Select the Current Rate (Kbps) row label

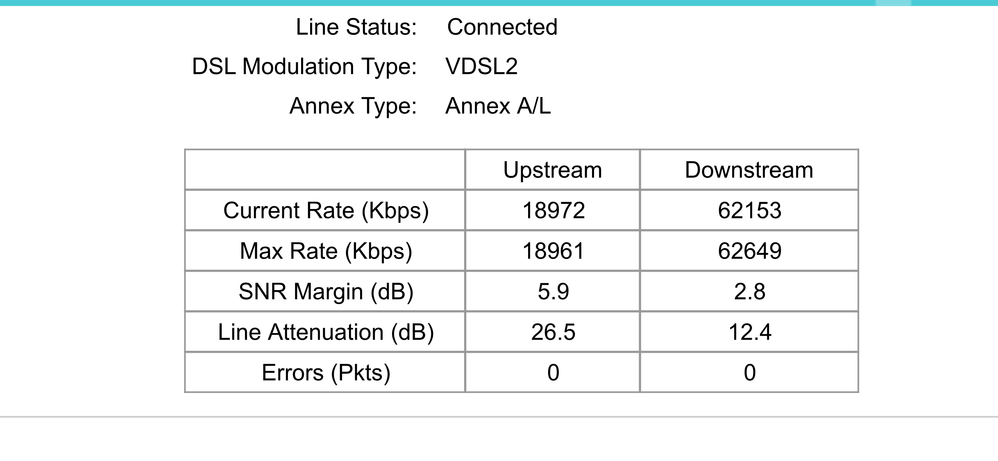325,211
